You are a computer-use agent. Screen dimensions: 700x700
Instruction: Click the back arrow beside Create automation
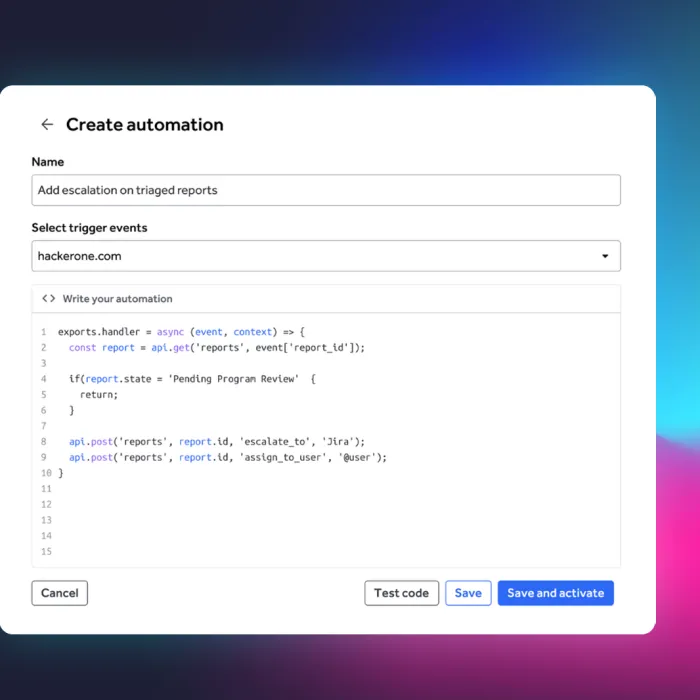[x=47, y=125]
